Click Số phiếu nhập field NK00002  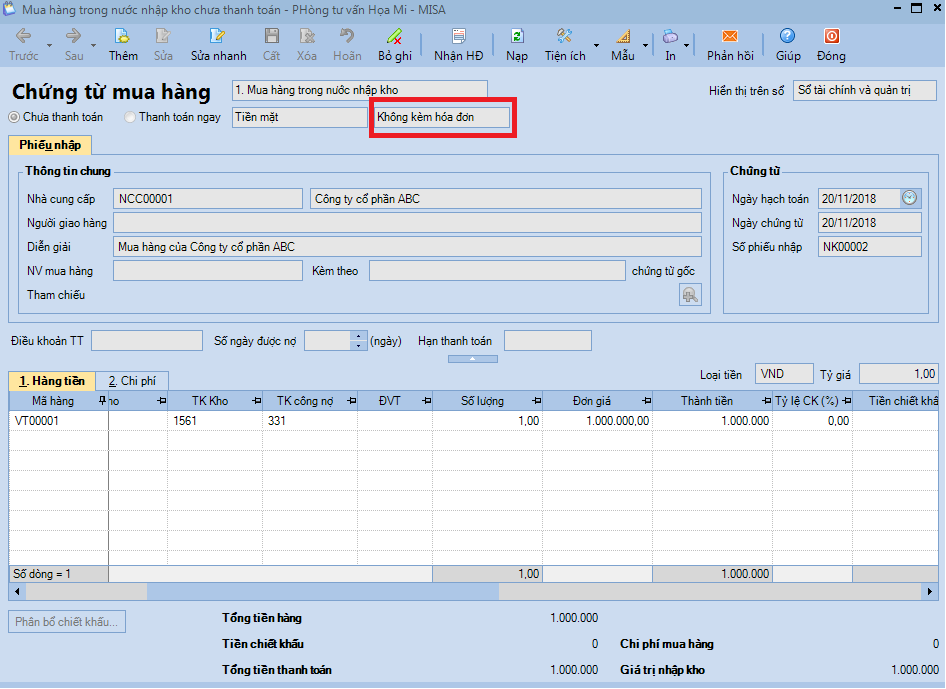coord(869,247)
